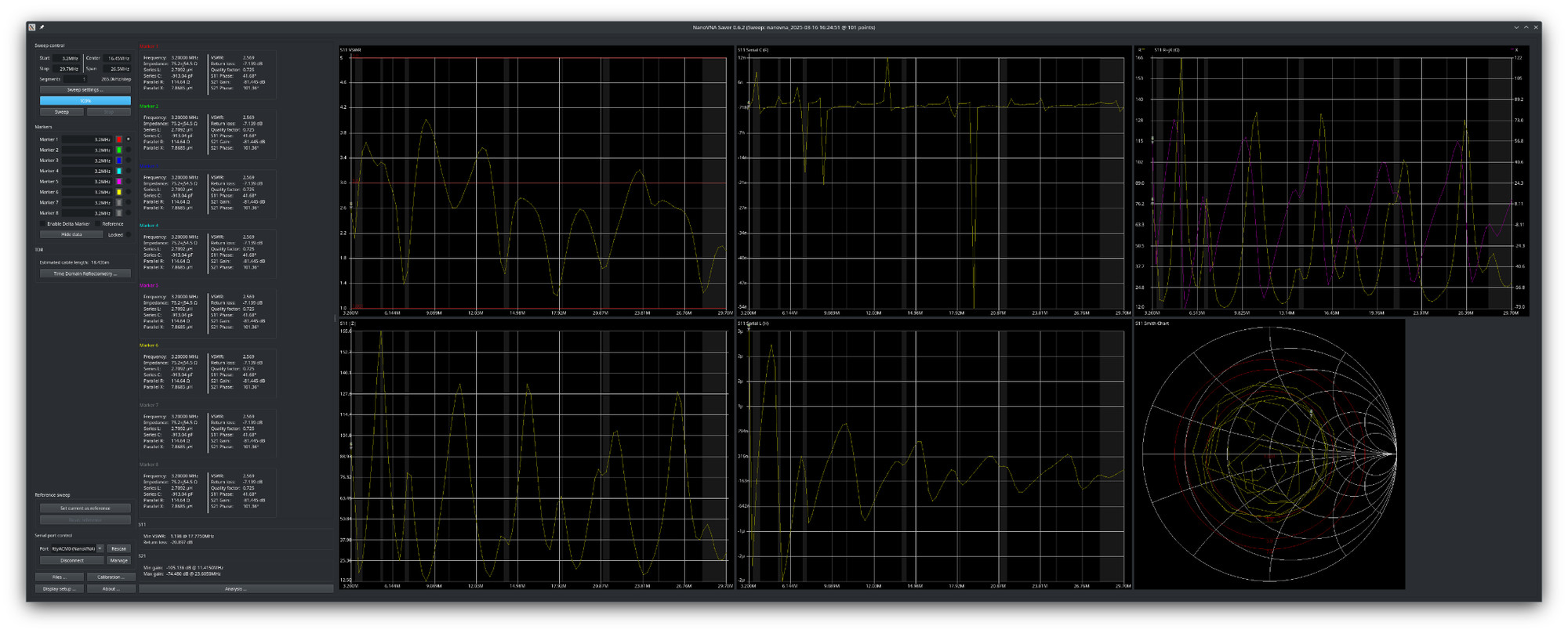The width and height of the screenshot is (1568, 633).
Task: Click inside the S11 Serial L chart
Action: tap(933, 454)
